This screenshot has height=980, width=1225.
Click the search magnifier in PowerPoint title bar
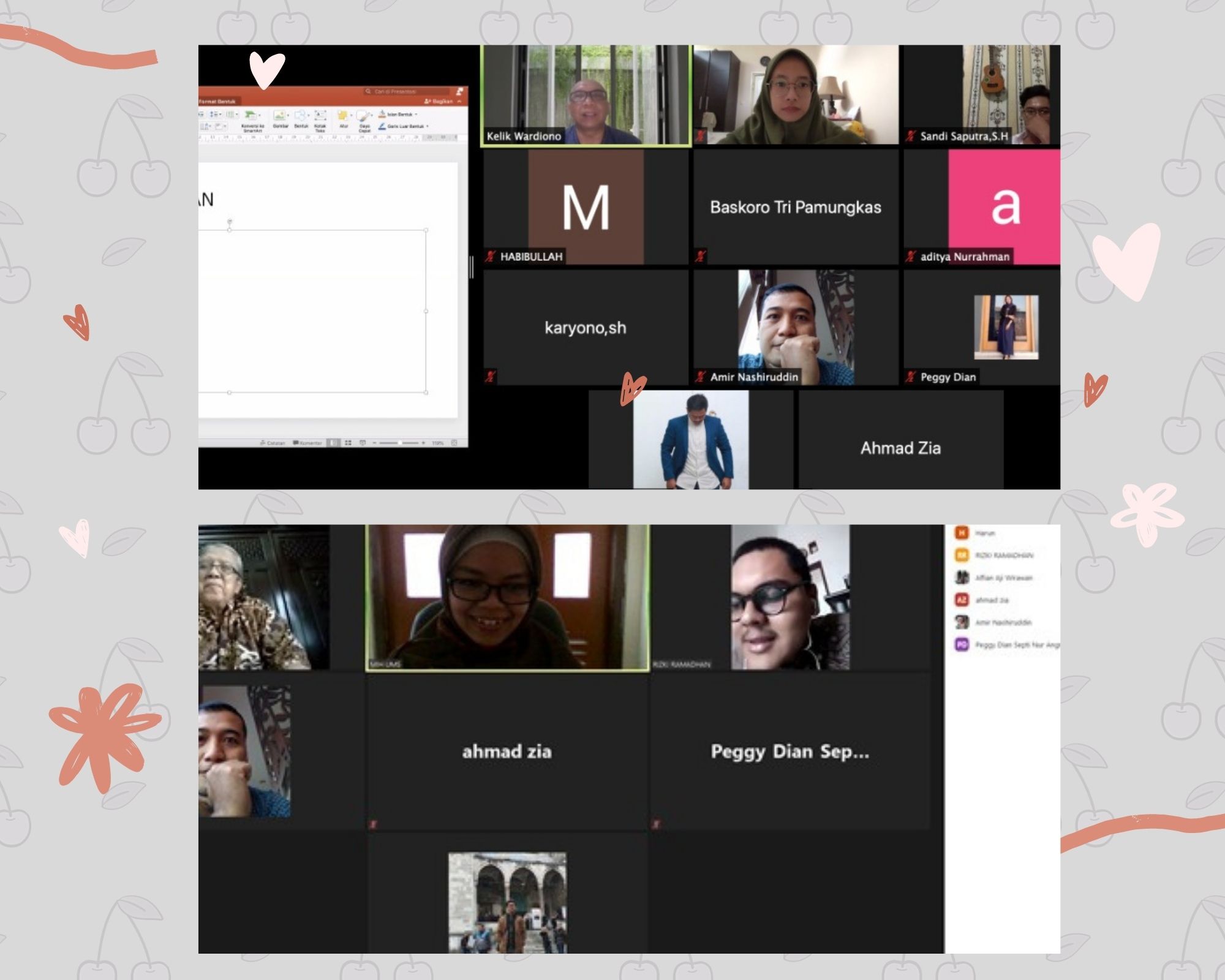[x=368, y=91]
